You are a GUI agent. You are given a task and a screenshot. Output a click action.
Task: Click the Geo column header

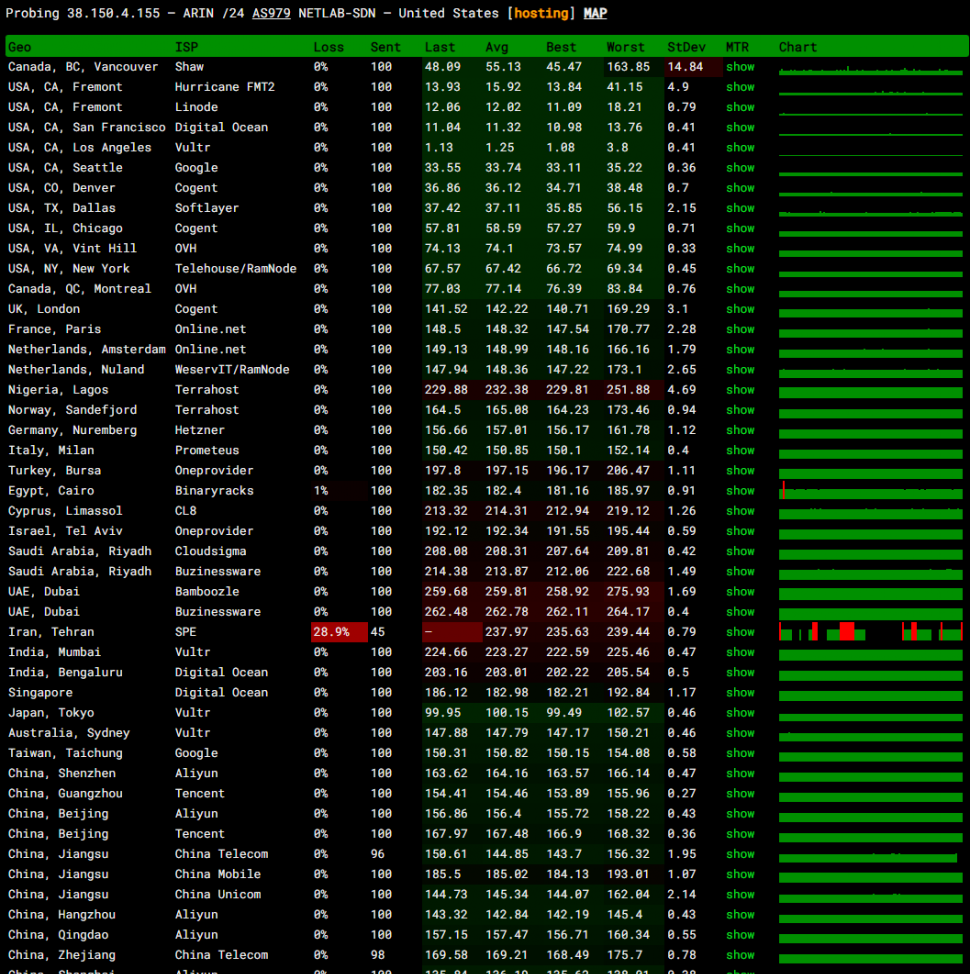point(20,47)
